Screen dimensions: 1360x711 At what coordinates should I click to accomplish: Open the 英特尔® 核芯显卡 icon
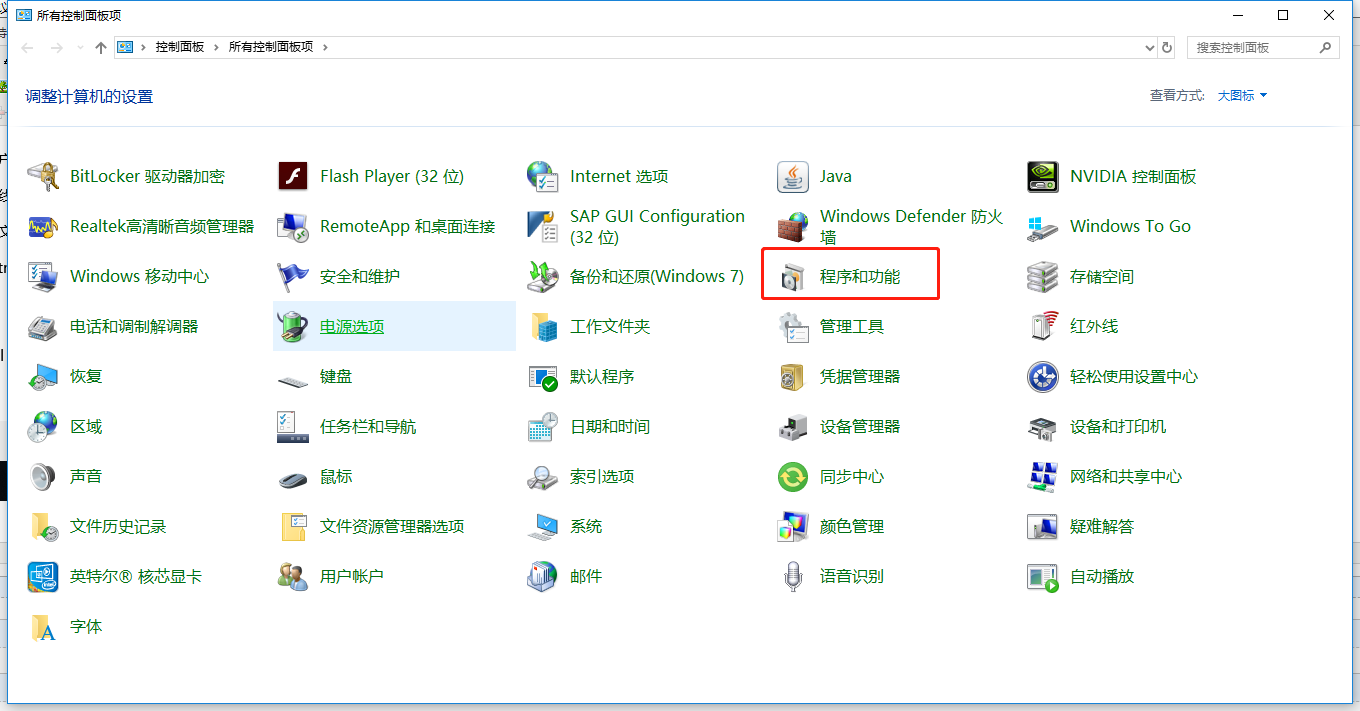coord(43,577)
